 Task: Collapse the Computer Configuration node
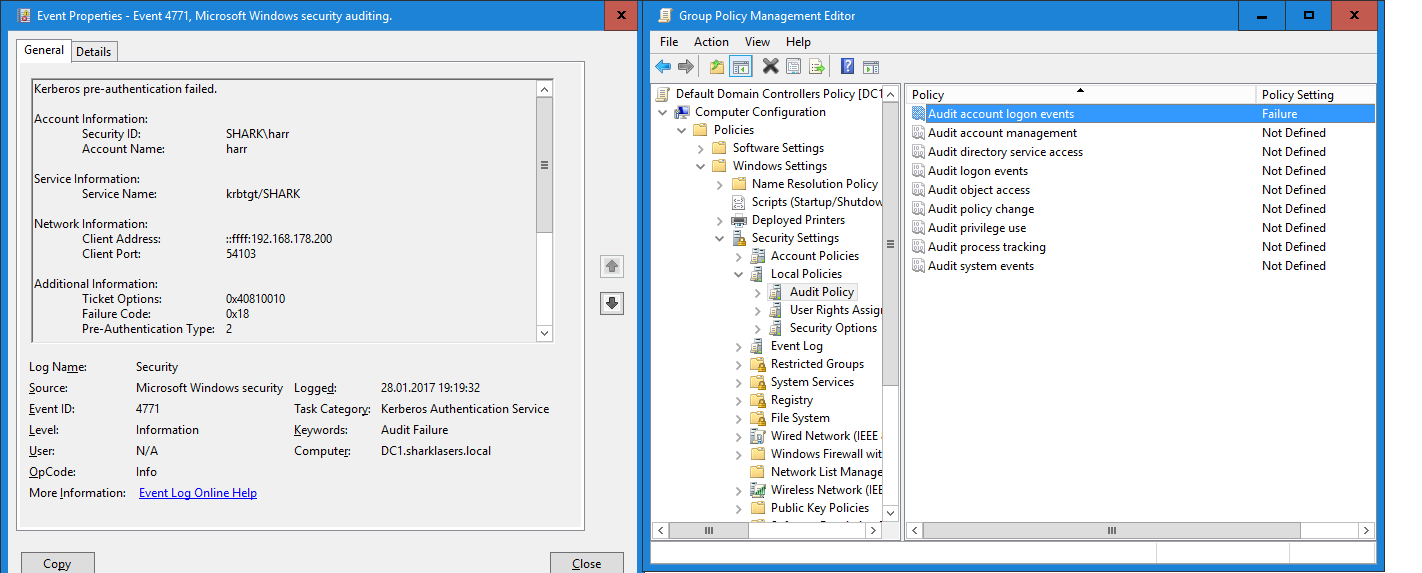[x=662, y=113]
